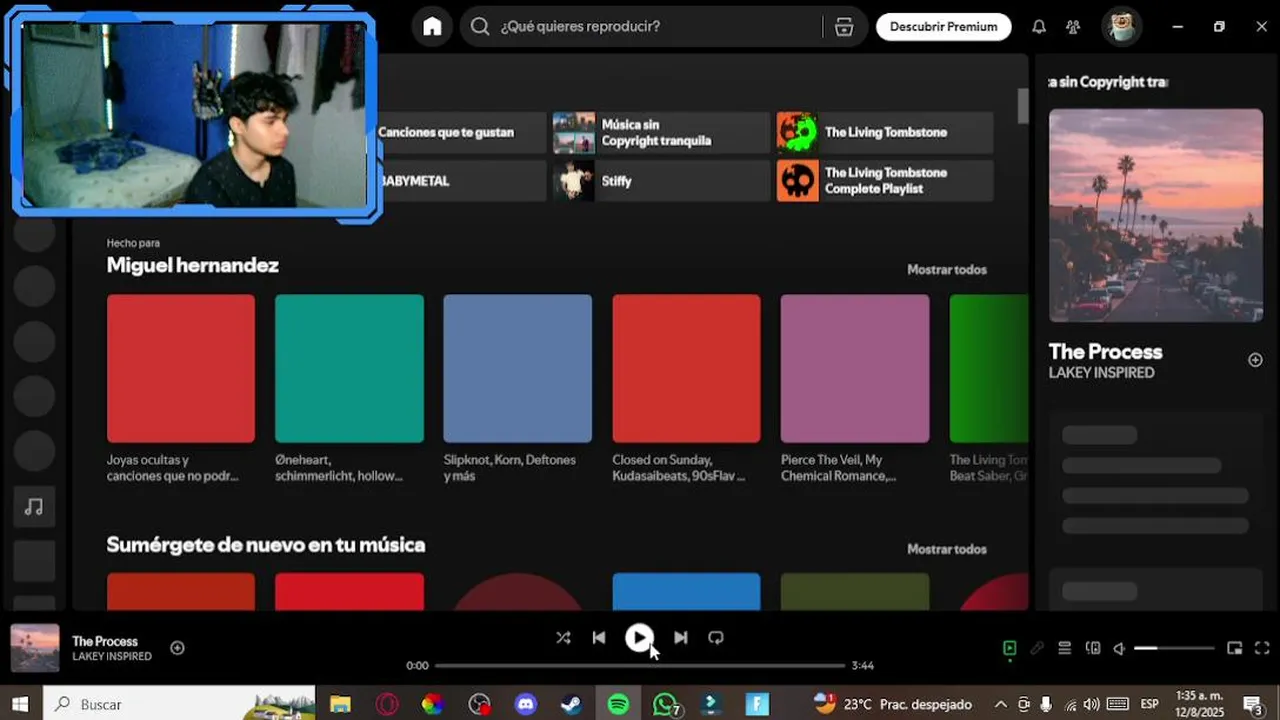Open Windows Start menu

pyautogui.click(x=19, y=704)
